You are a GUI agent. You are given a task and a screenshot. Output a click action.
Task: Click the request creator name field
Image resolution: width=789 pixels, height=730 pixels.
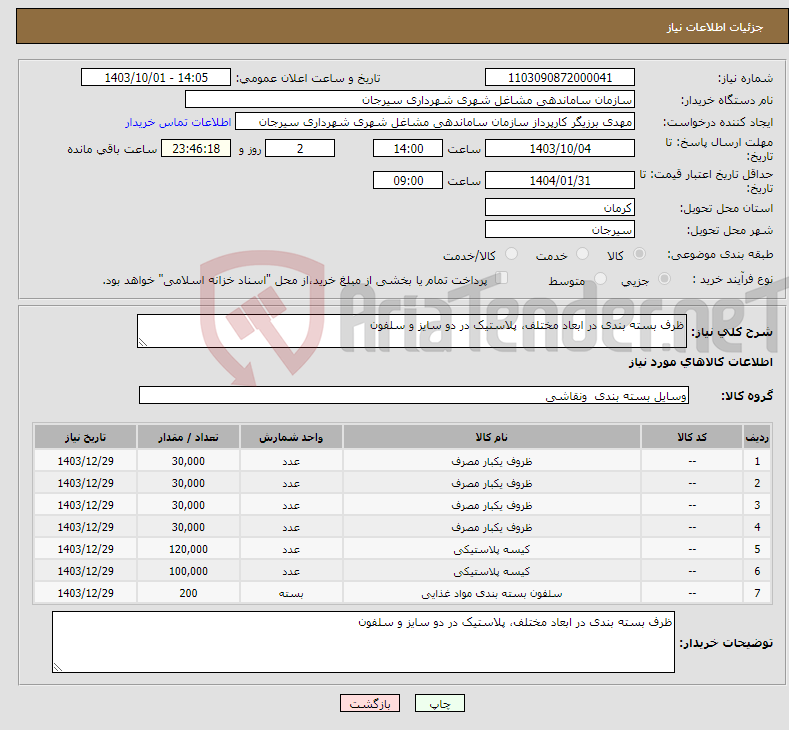(435, 122)
